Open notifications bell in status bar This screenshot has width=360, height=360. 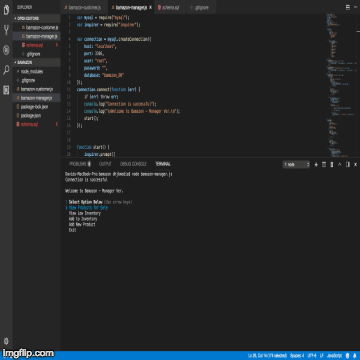(355, 356)
